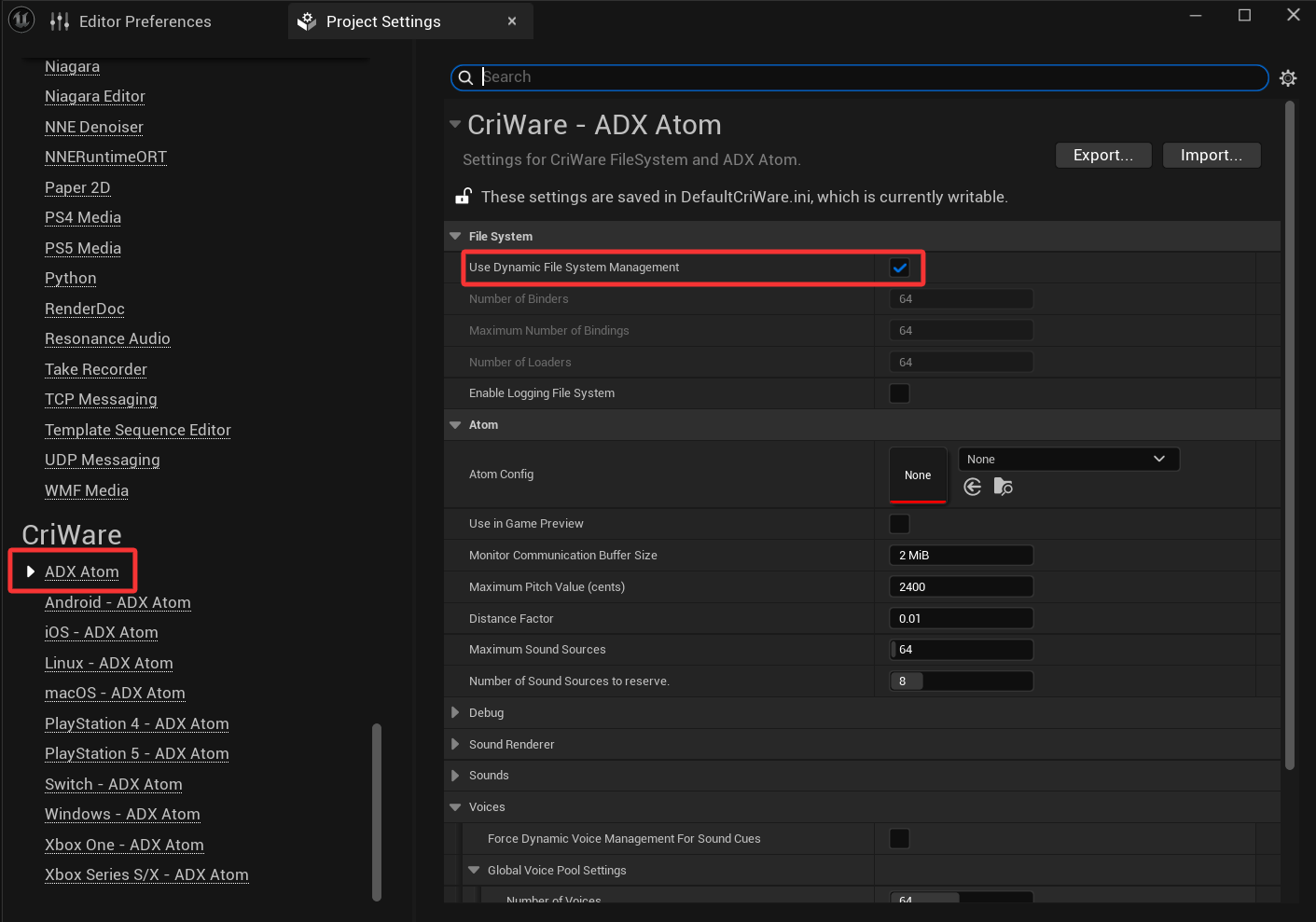Open the Take Recorder settings page

(x=96, y=370)
